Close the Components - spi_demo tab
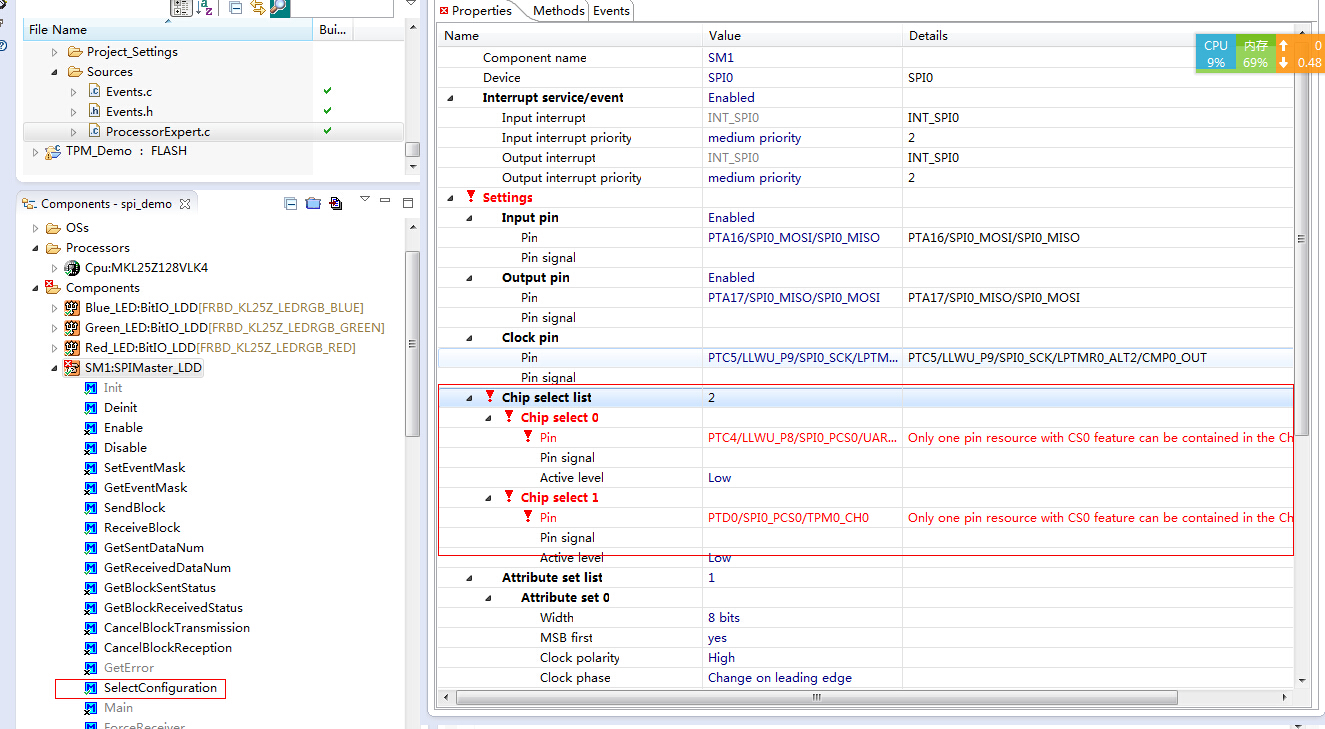This screenshot has width=1325, height=729. [x=184, y=204]
